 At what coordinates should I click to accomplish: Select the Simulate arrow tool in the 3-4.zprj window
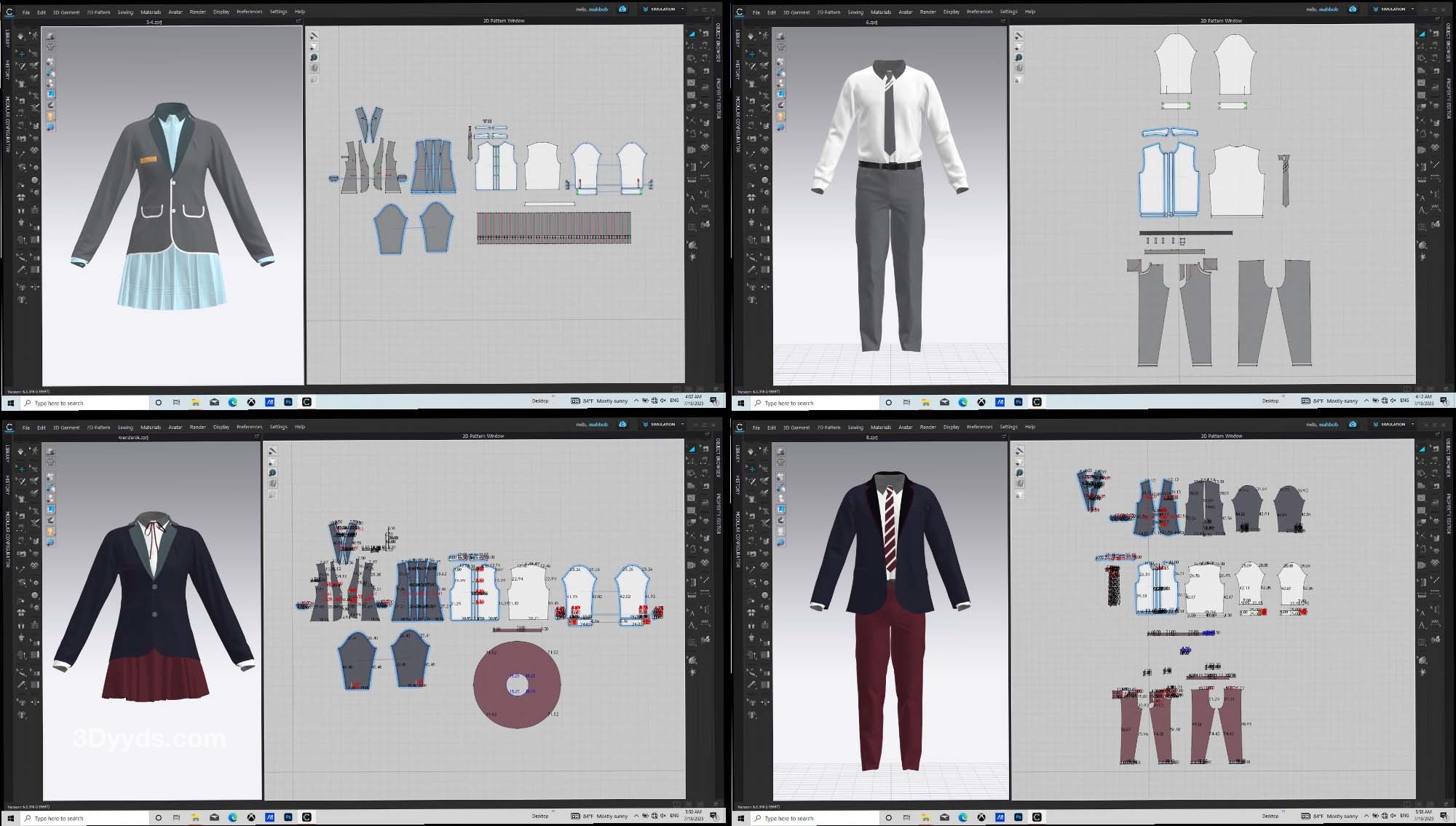(20, 35)
